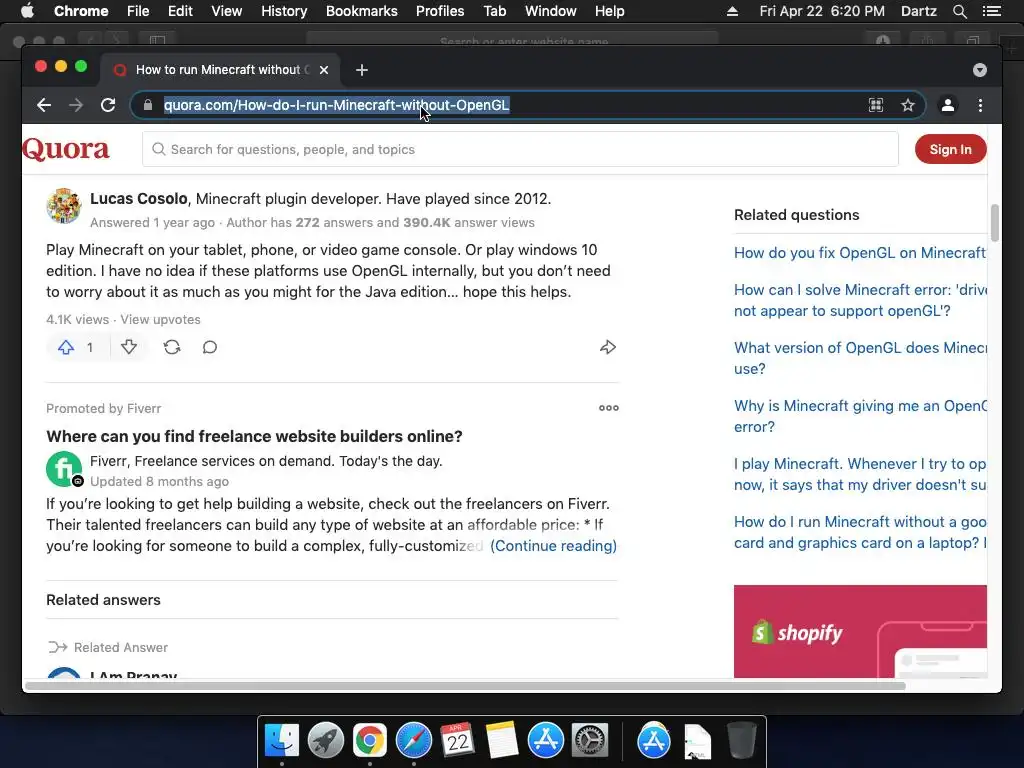The width and height of the screenshot is (1024, 768).
Task: Click the Shopify advertisement banner
Action: tap(860, 632)
